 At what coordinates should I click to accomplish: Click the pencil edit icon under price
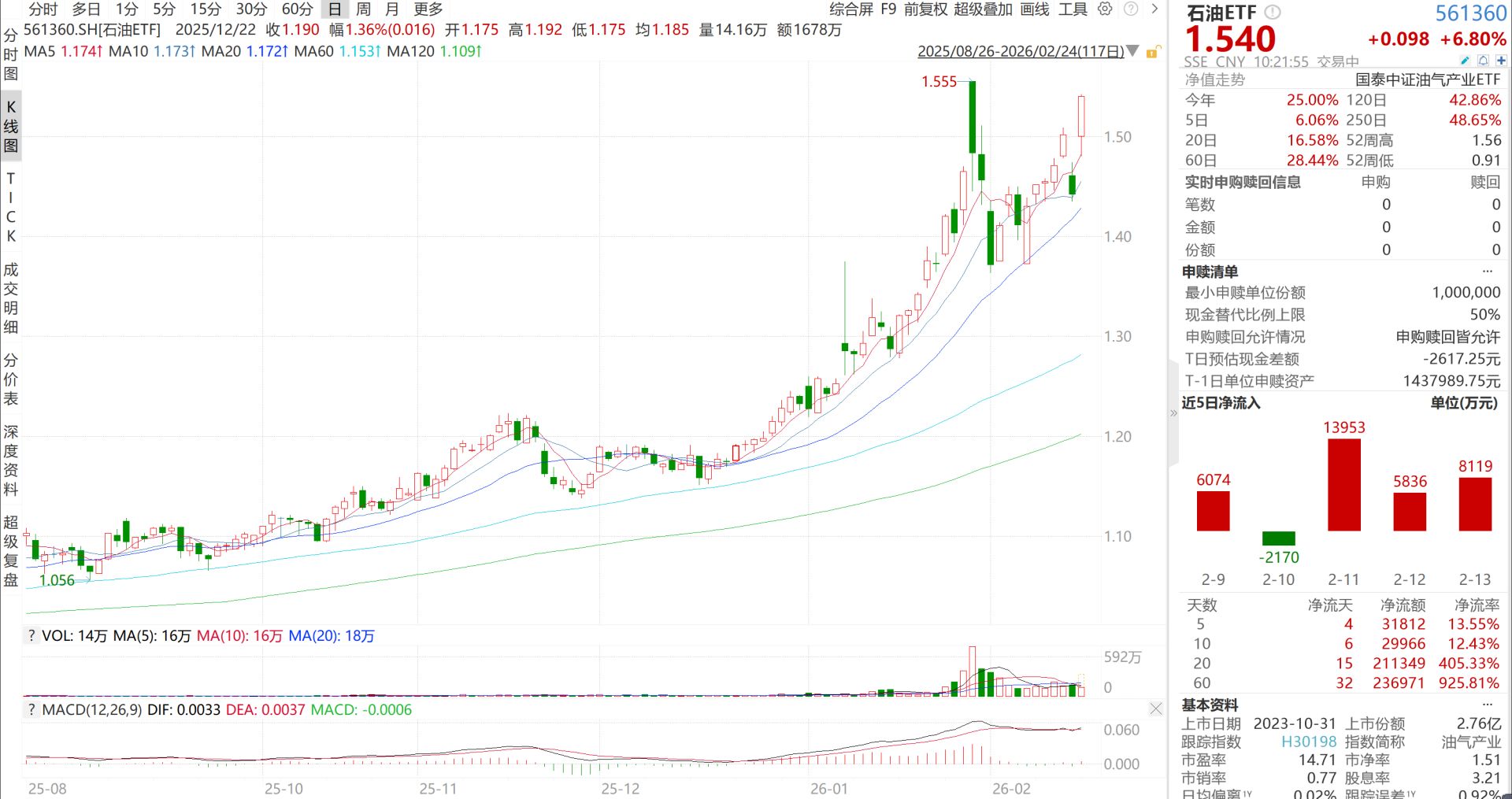pyautogui.click(x=1464, y=61)
